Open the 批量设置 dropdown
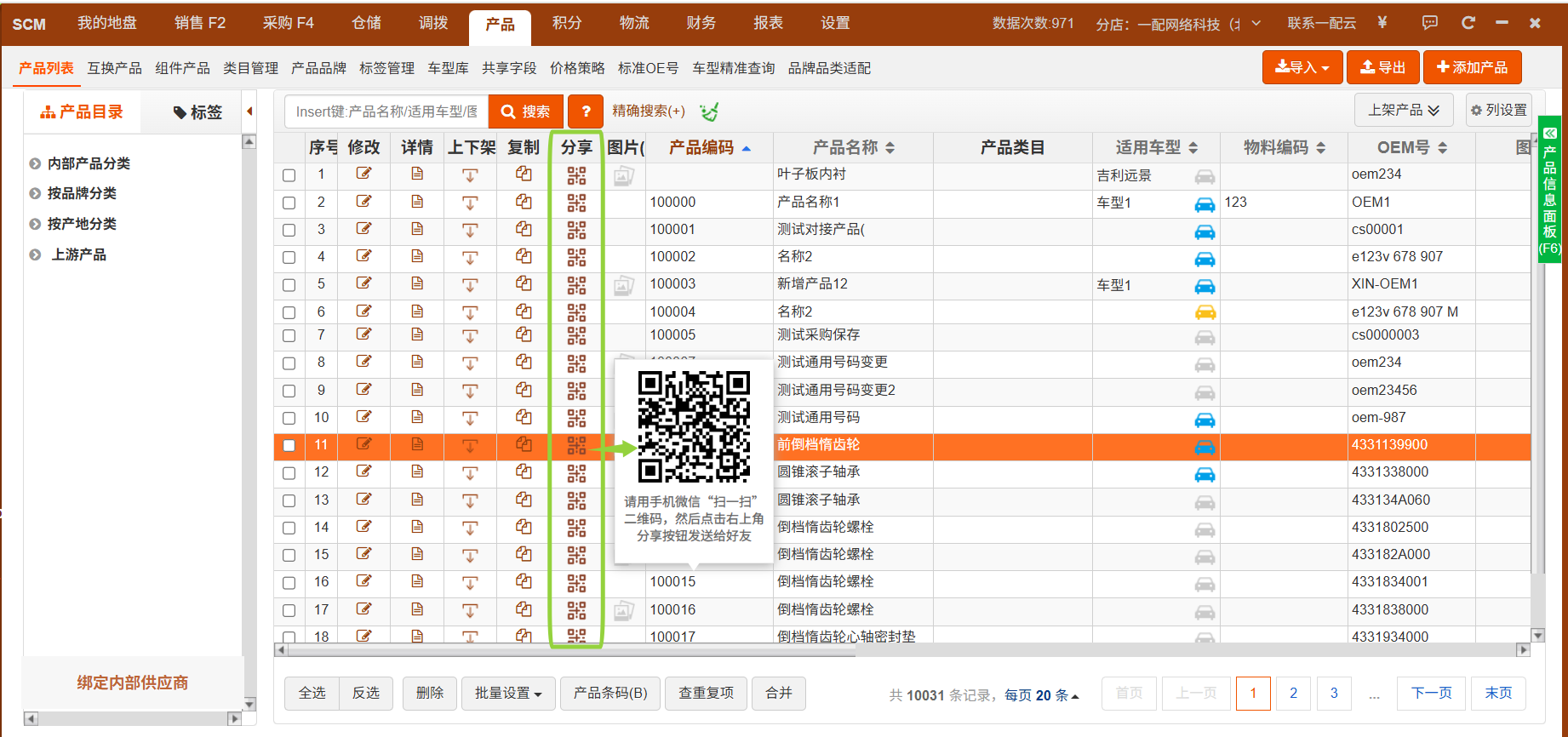Image resolution: width=1568 pixels, height=737 pixels. point(508,694)
